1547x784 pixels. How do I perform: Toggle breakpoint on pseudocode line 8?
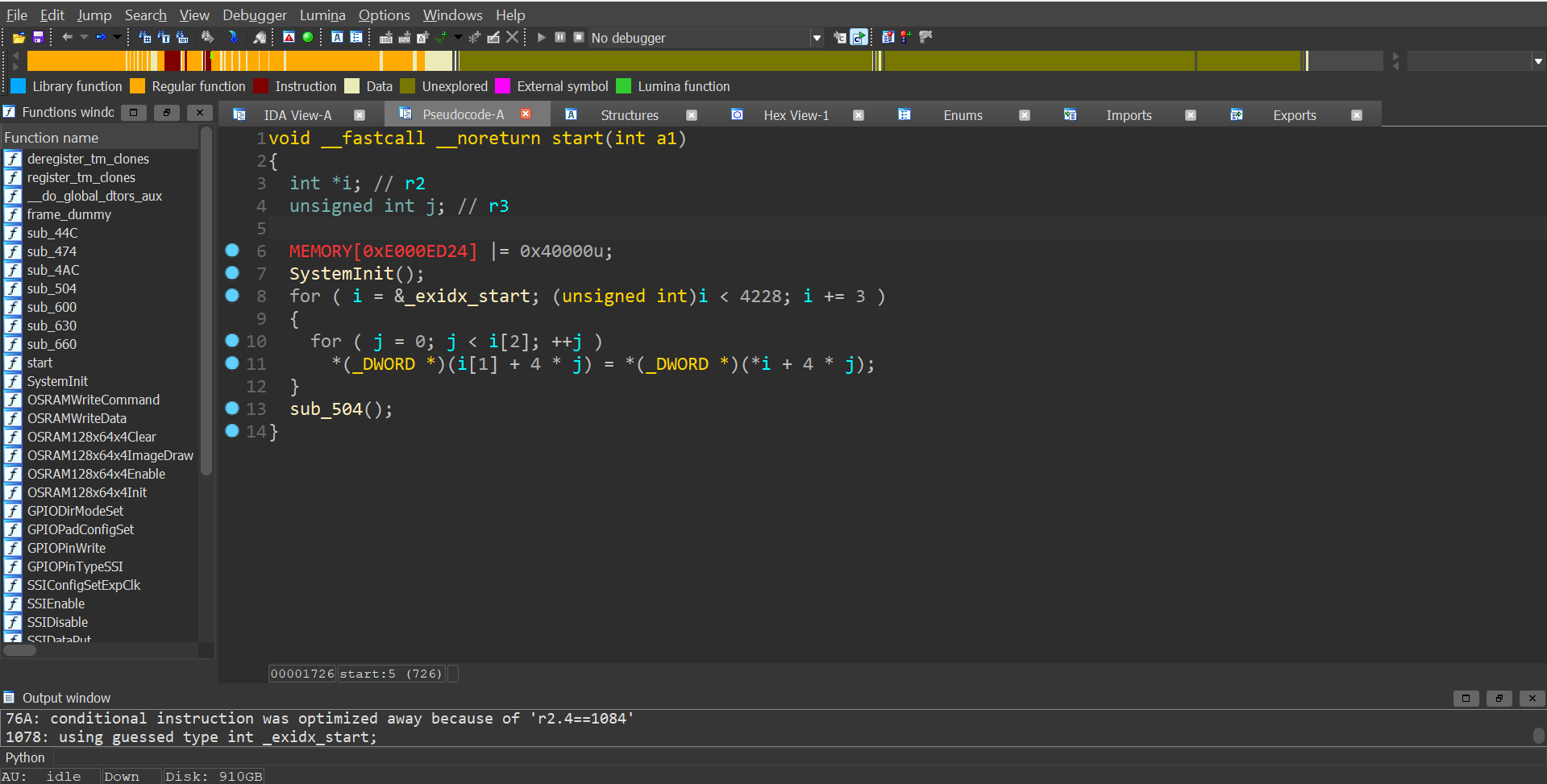(x=232, y=295)
